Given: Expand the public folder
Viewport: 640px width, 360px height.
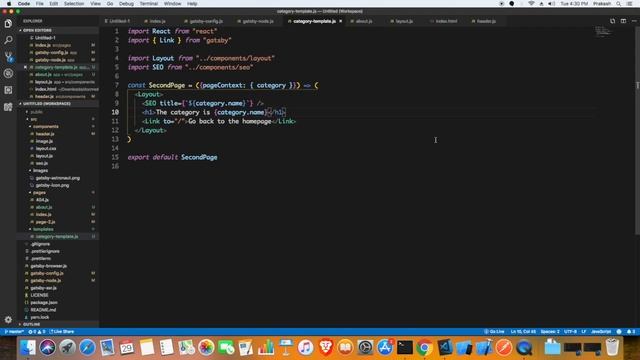Looking at the screenshot, I should [x=36, y=112].
